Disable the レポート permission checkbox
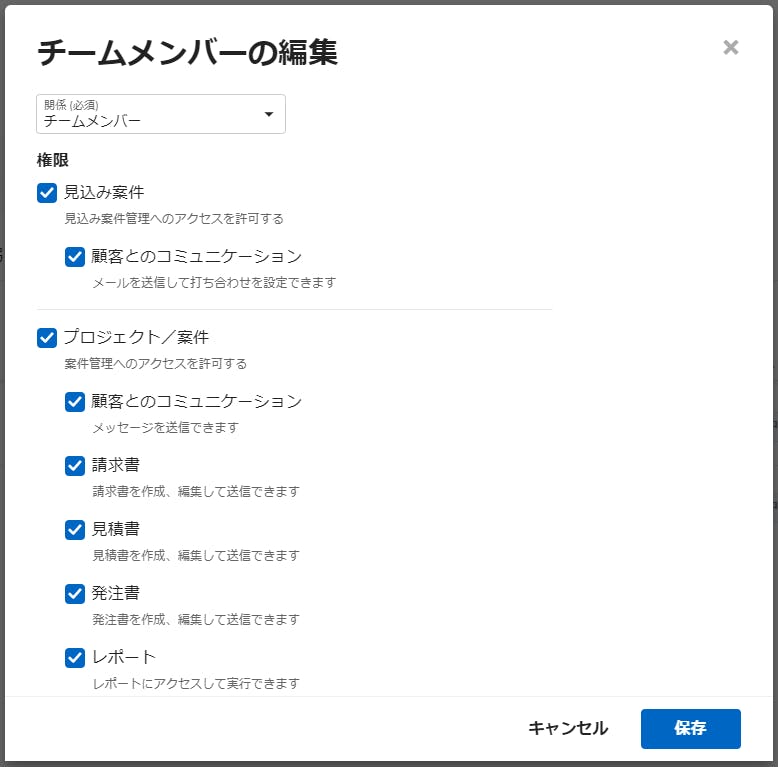The image size is (778, 767). click(75, 658)
